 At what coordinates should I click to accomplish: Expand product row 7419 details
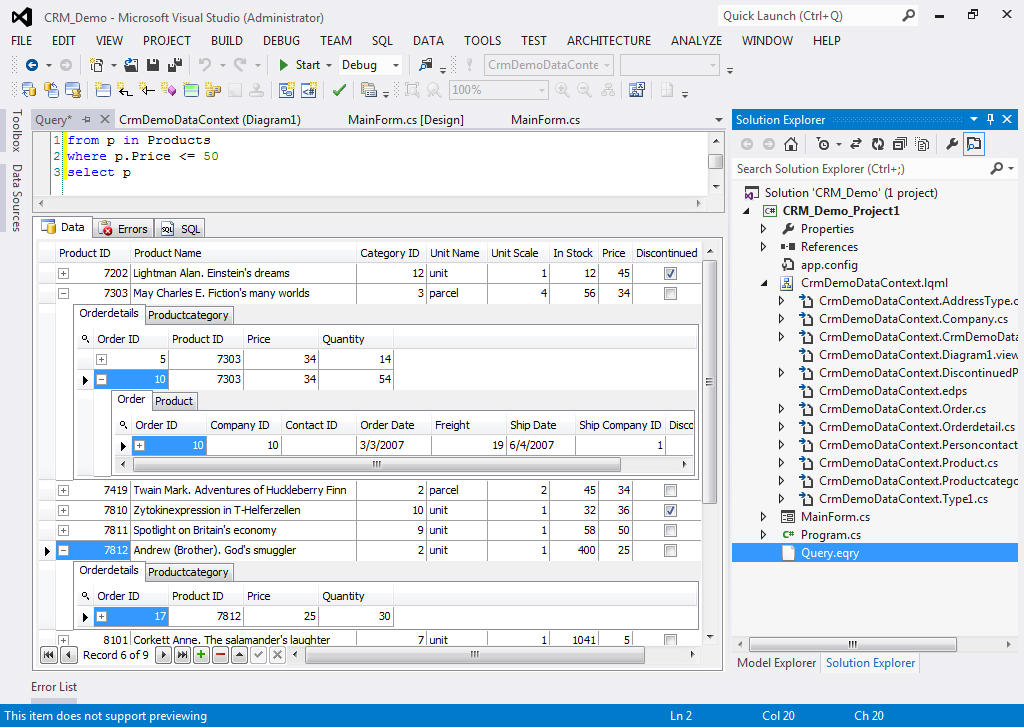[63, 490]
